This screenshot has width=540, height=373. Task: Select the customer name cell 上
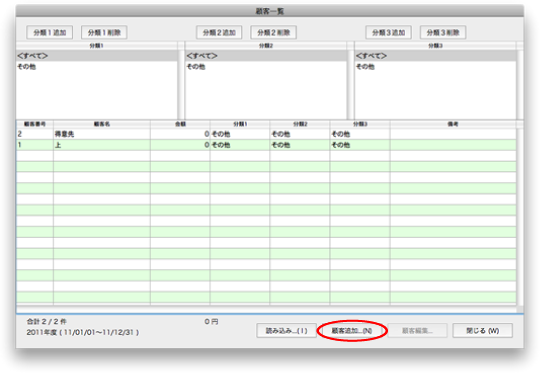[x=102, y=145]
